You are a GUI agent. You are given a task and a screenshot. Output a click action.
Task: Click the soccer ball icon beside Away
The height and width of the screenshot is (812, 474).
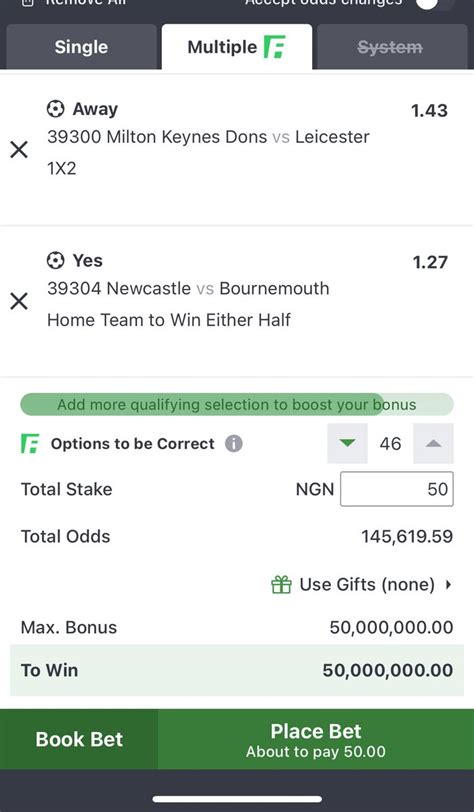55,109
